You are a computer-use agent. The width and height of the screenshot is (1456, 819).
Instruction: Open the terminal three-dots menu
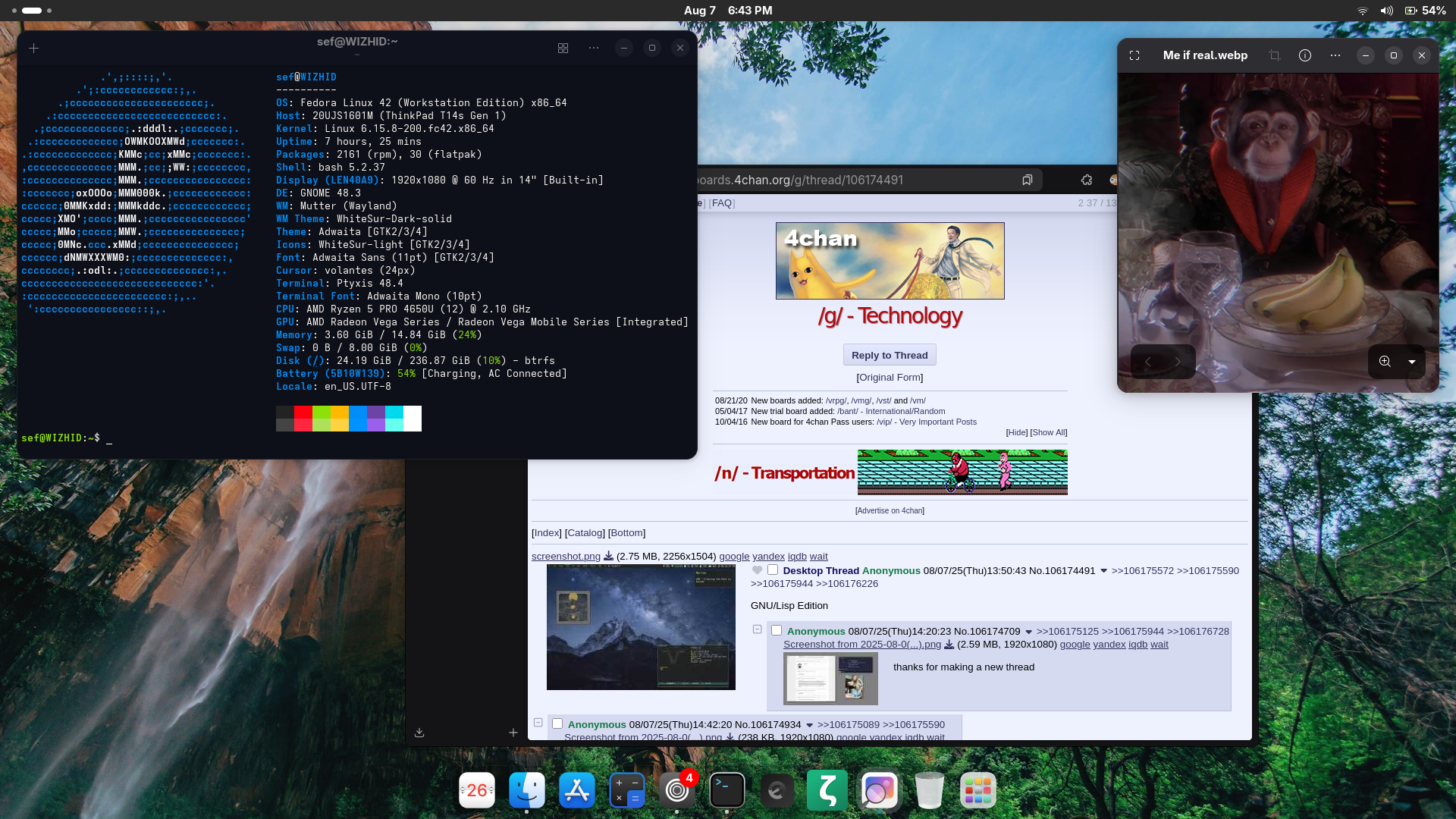click(x=594, y=48)
